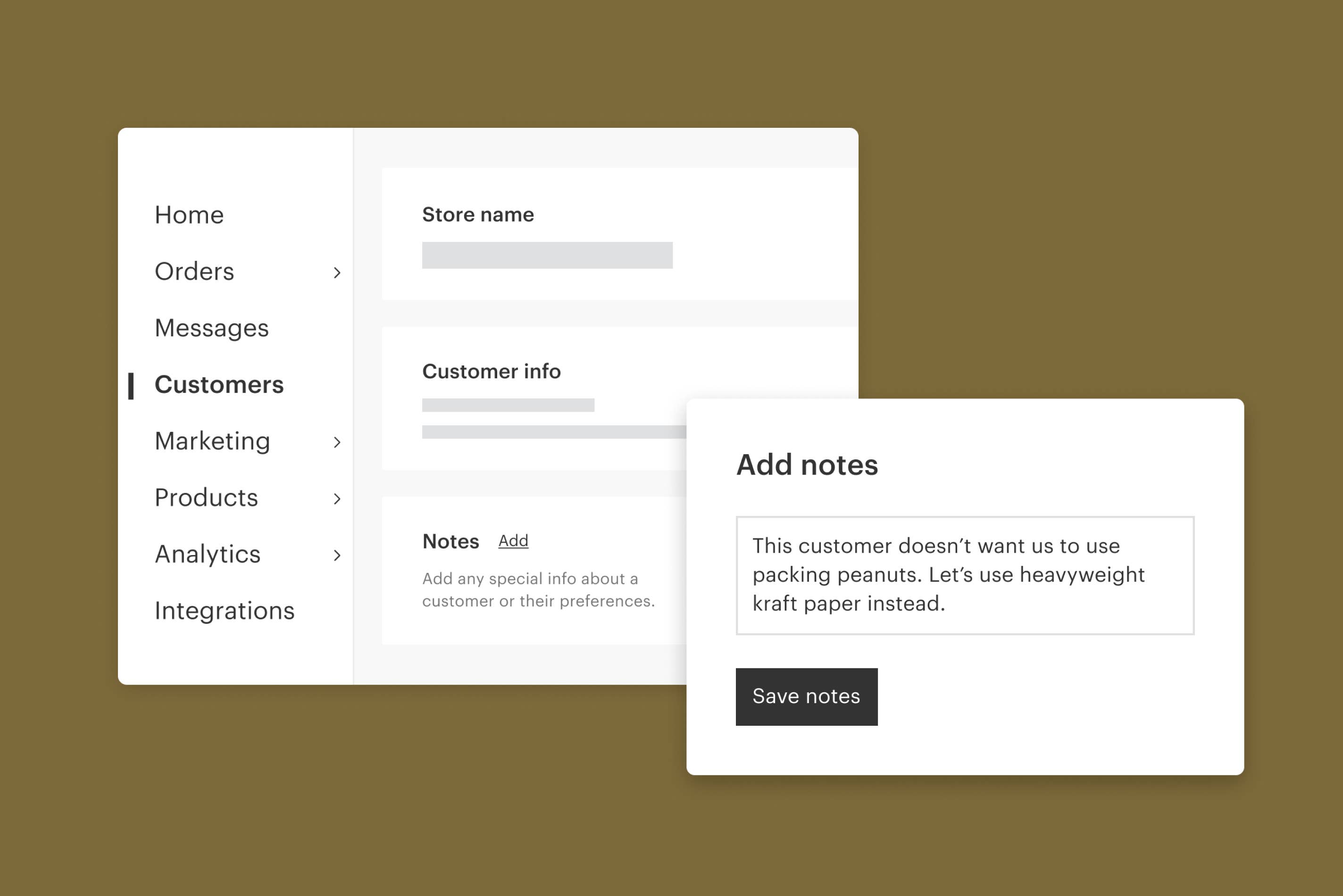Open the Orders section
This screenshot has height=896, width=1343.
[194, 272]
